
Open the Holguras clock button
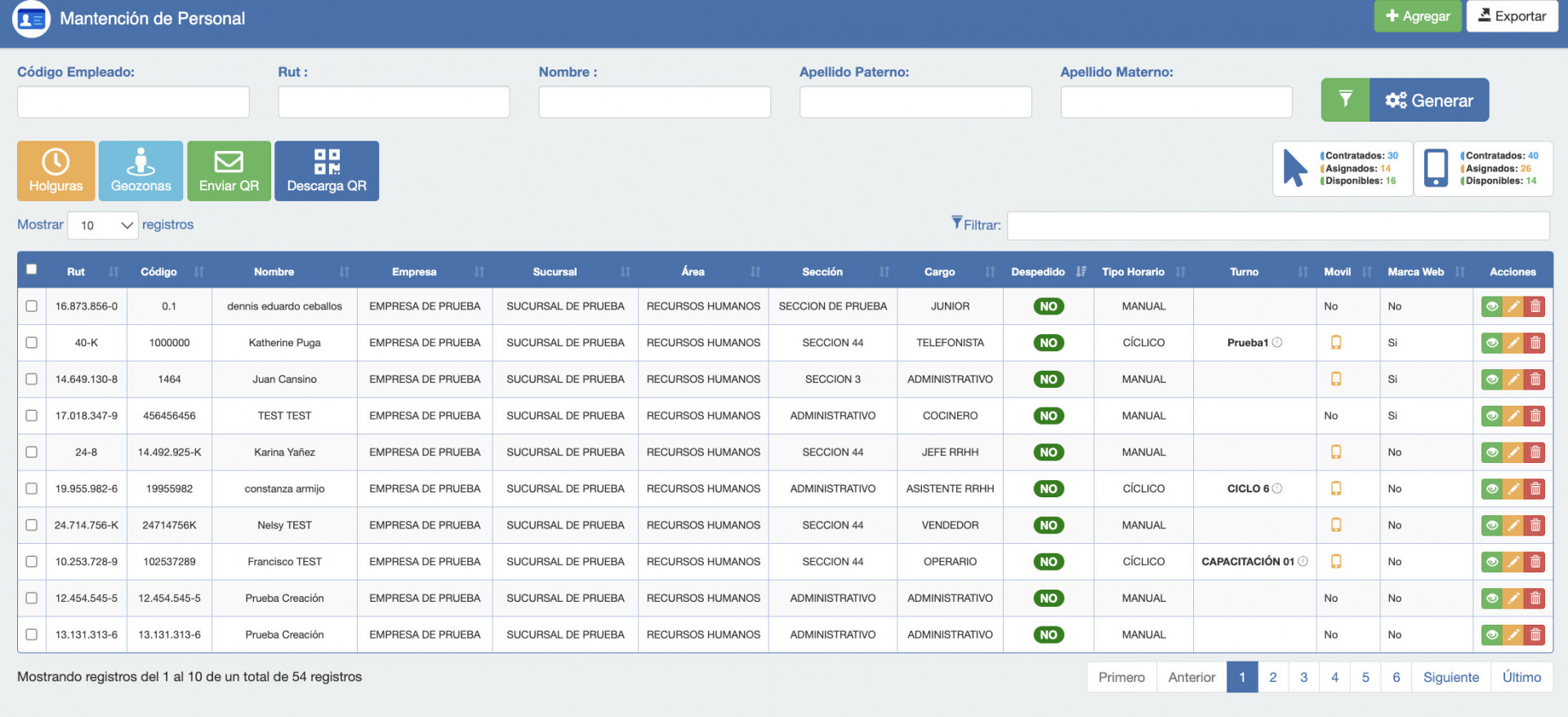[x=56, y=171]
